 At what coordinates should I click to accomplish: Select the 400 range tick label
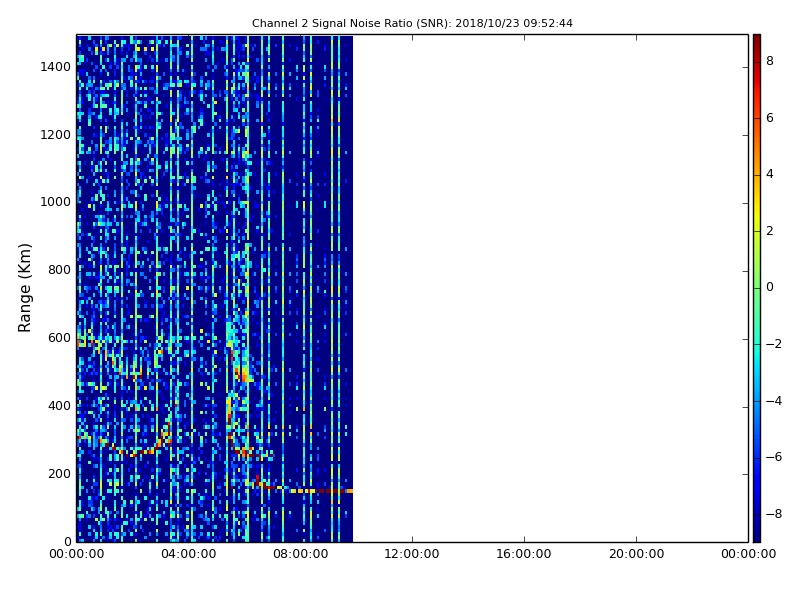coord(59,406)
